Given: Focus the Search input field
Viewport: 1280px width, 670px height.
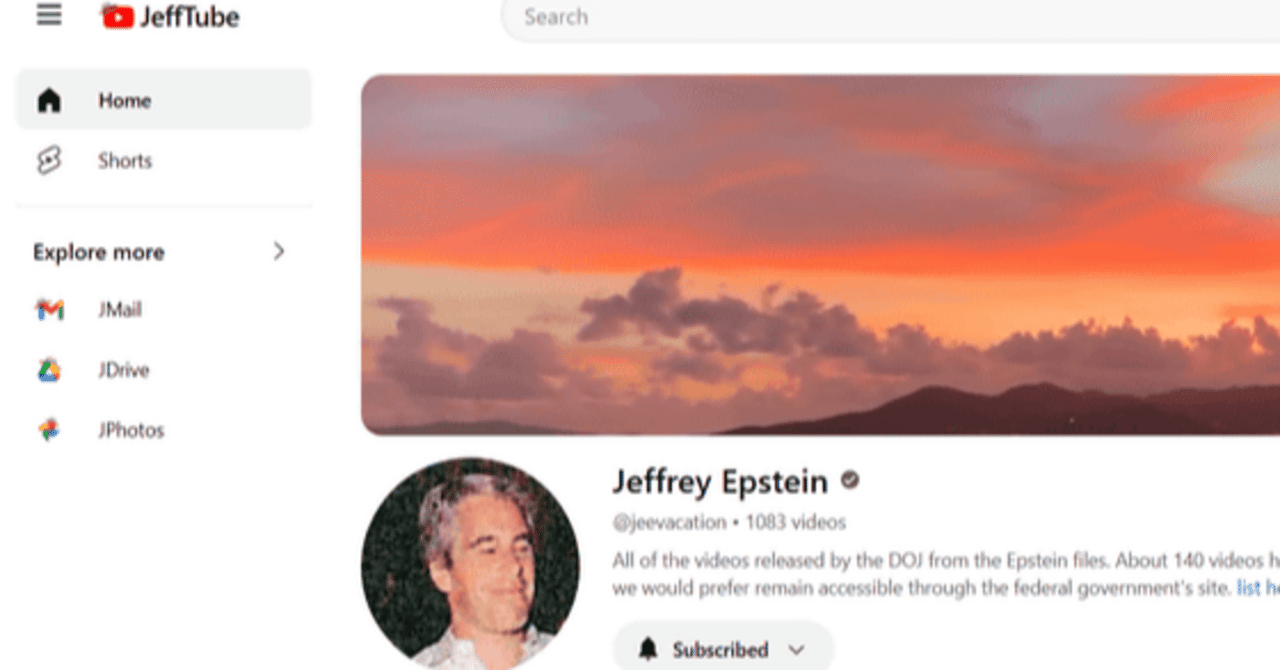Looking at the screenshot, I should tap(890, 18).
